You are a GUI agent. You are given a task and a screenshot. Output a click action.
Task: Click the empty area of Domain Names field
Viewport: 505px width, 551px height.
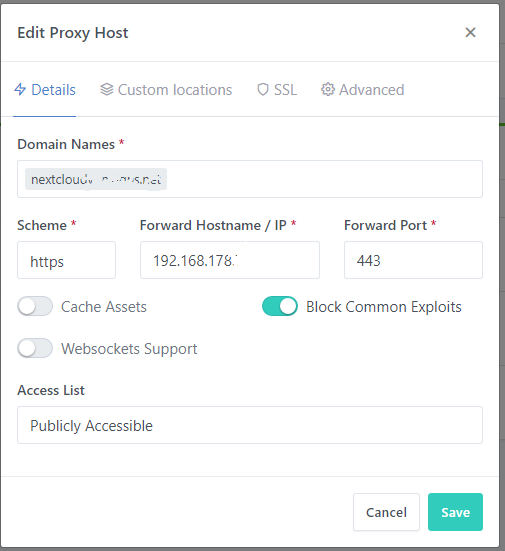323,179
